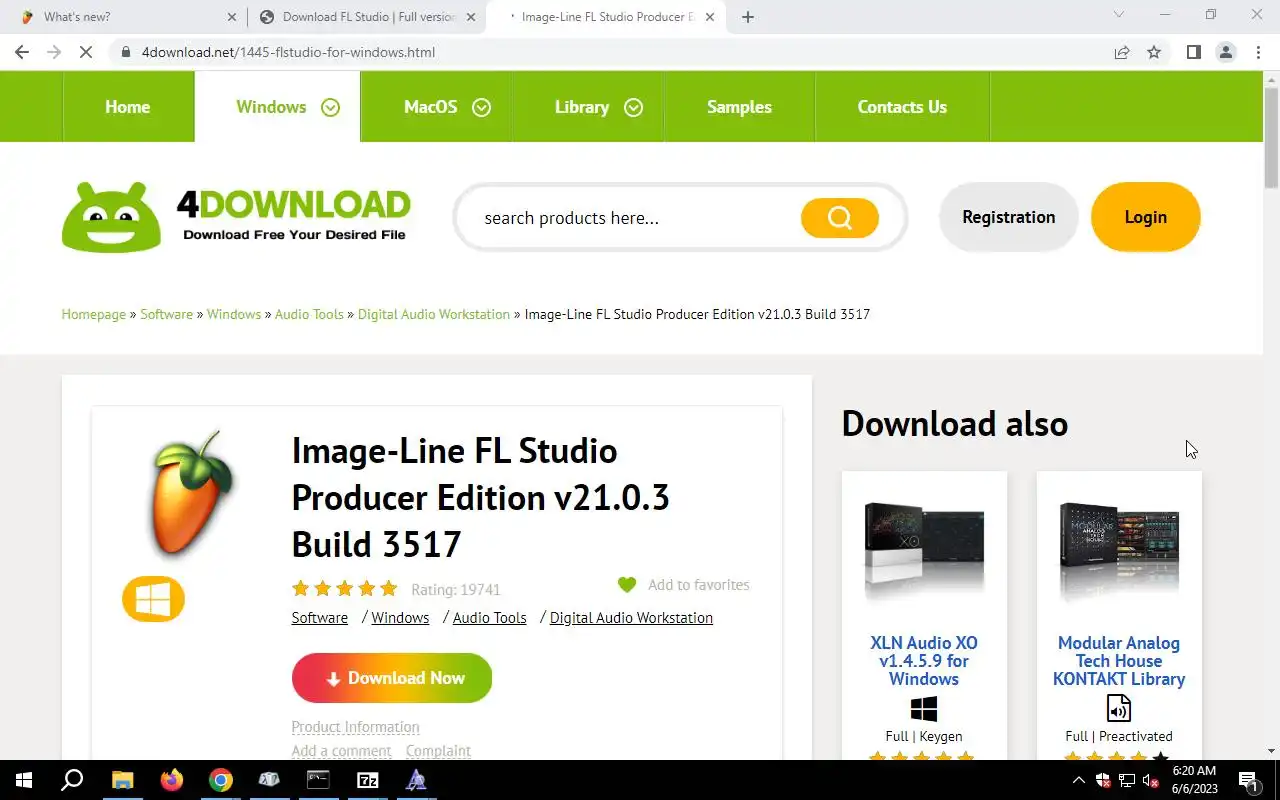Click the Chrome taskbar icon
Screen dimensions: 1280x800
[221, 780]
